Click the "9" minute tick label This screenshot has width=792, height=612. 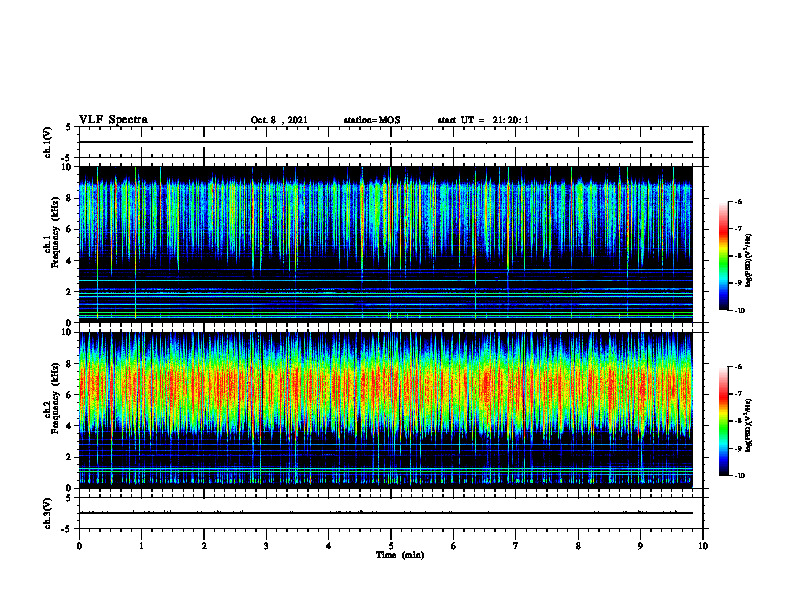coord(640,546)
